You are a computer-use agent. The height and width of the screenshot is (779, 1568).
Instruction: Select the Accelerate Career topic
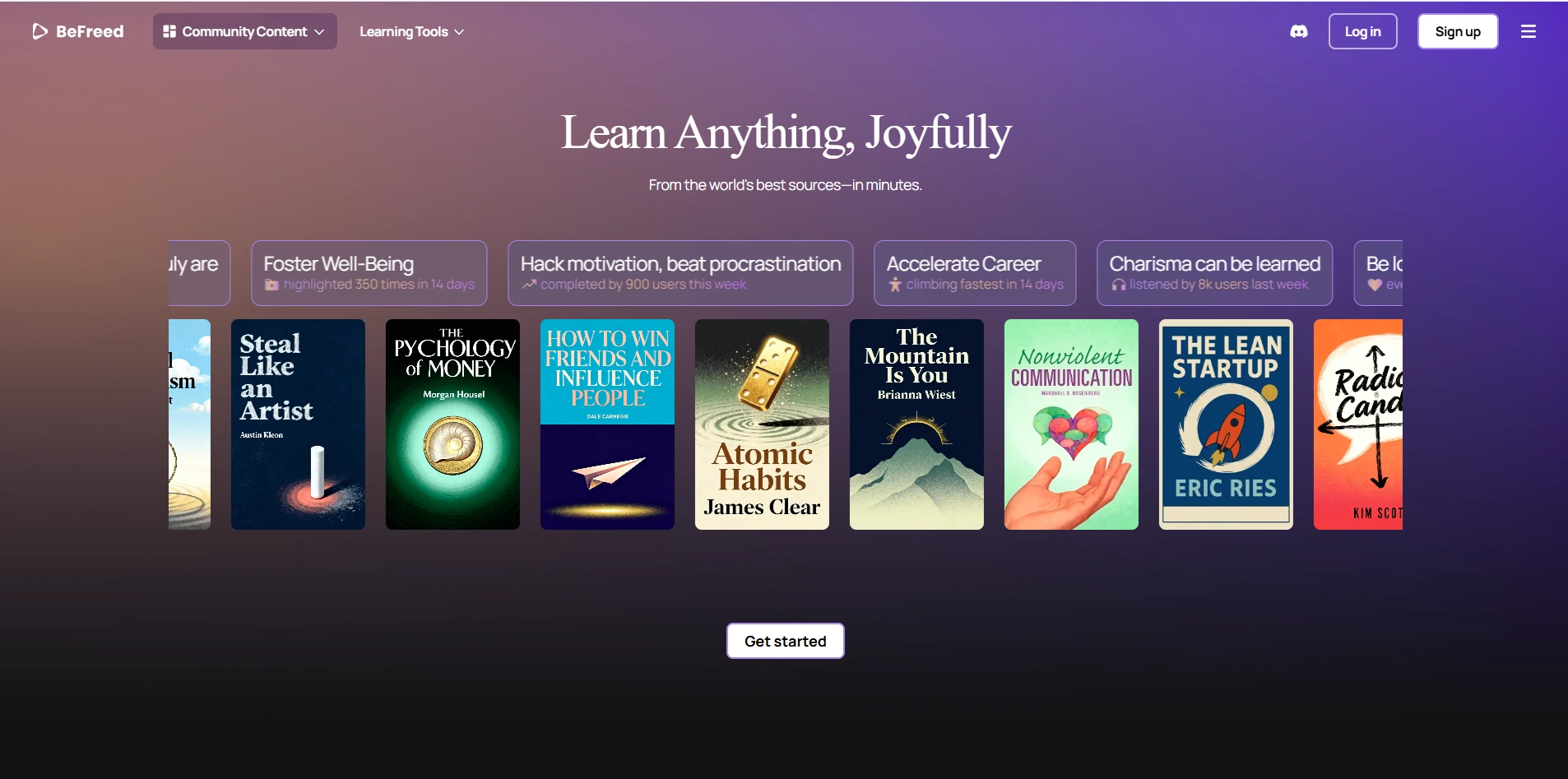[975, 273]
